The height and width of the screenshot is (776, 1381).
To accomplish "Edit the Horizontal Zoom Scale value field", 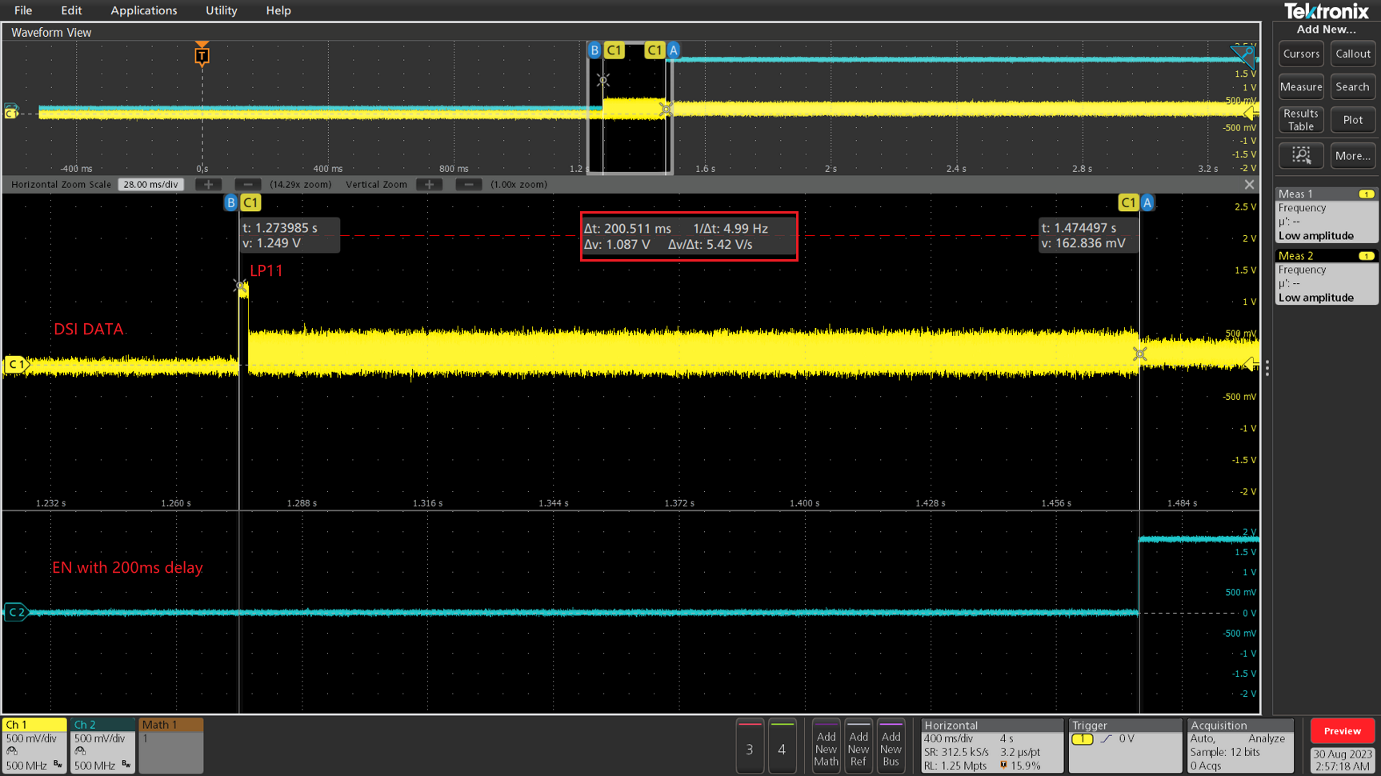I will click(150, 184).
